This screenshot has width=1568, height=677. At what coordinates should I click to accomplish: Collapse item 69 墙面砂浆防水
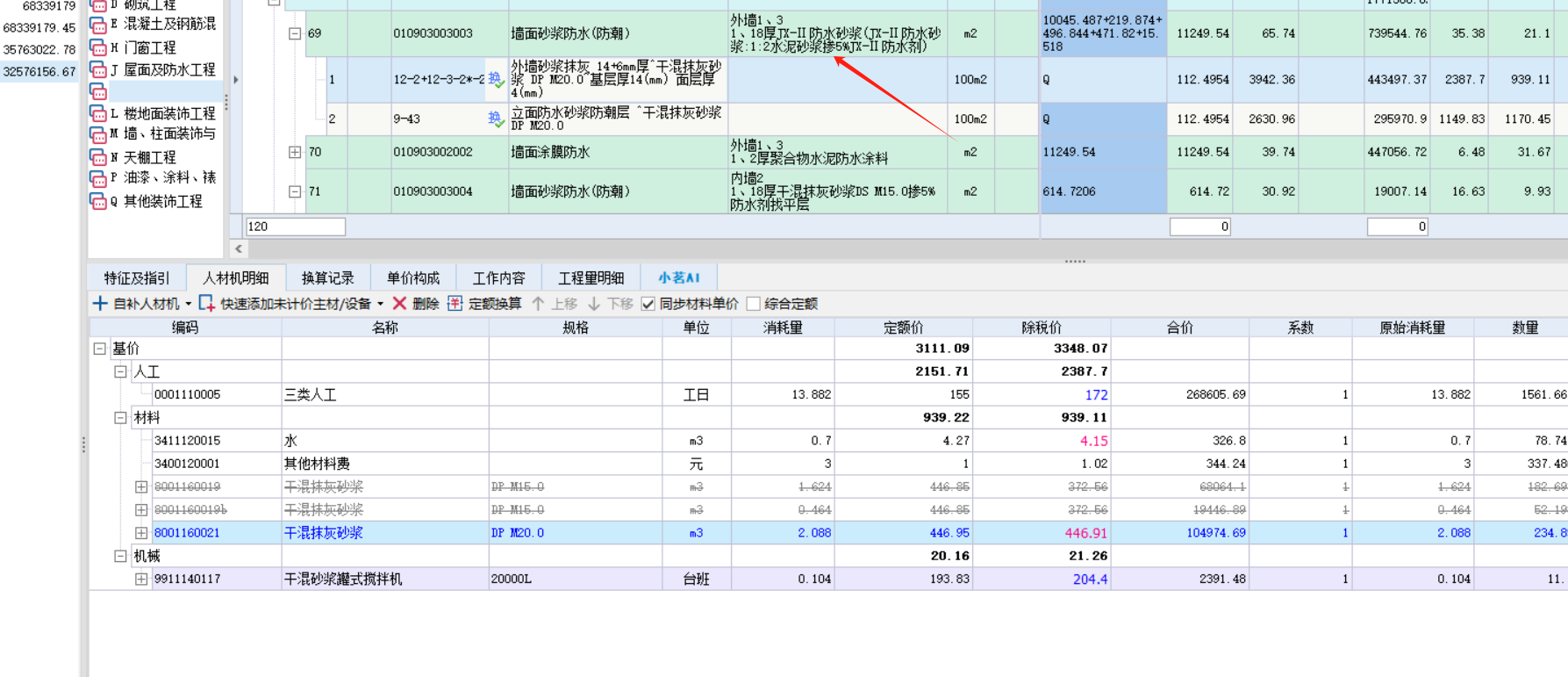[295, 34]
